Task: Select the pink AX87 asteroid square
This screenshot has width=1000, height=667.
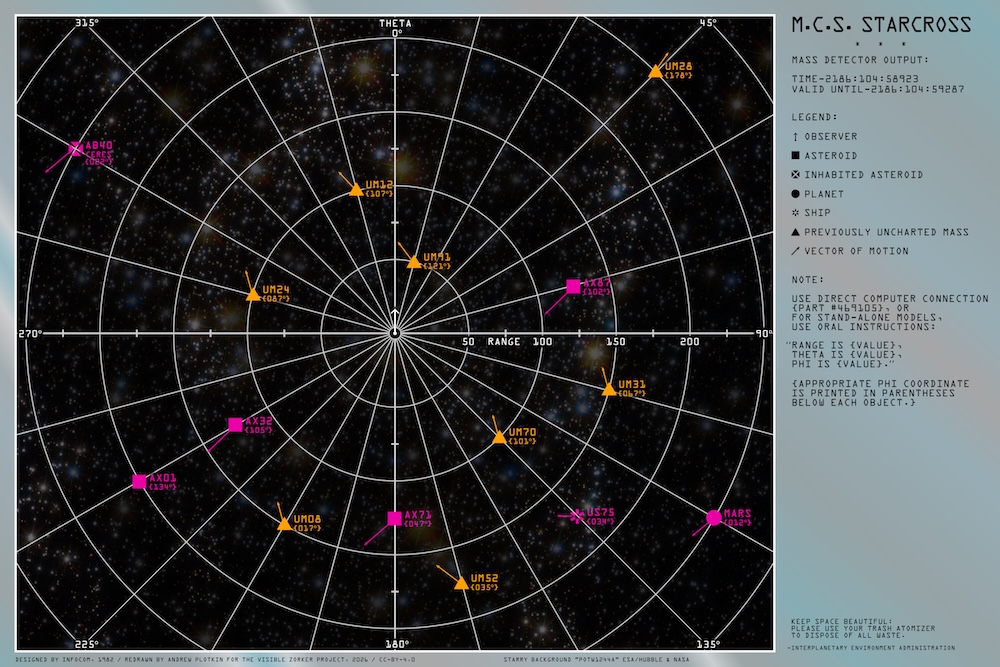Action: coord(573,286)
